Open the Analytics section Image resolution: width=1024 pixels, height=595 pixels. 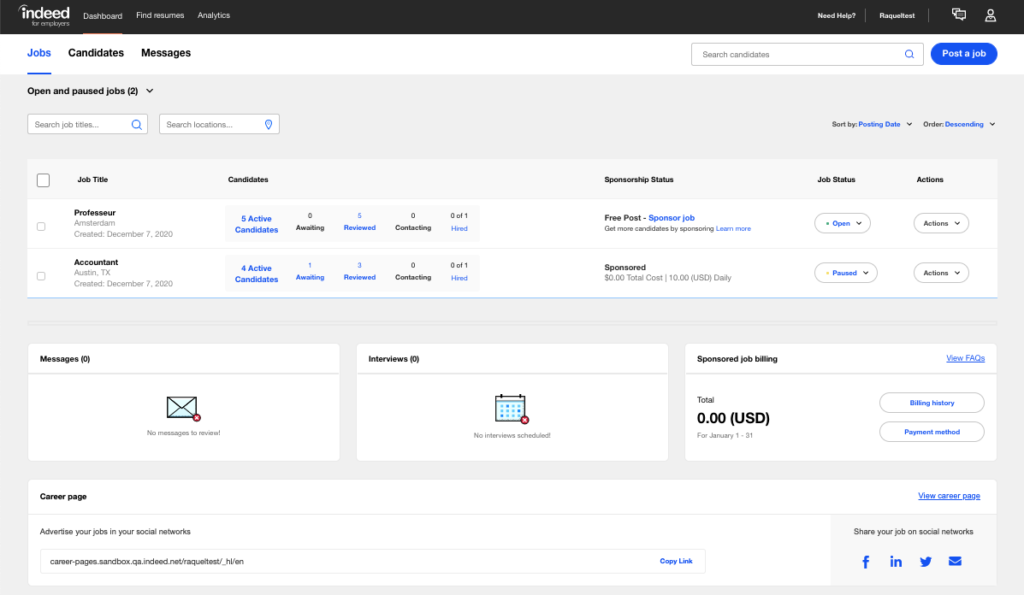point(213,15)
